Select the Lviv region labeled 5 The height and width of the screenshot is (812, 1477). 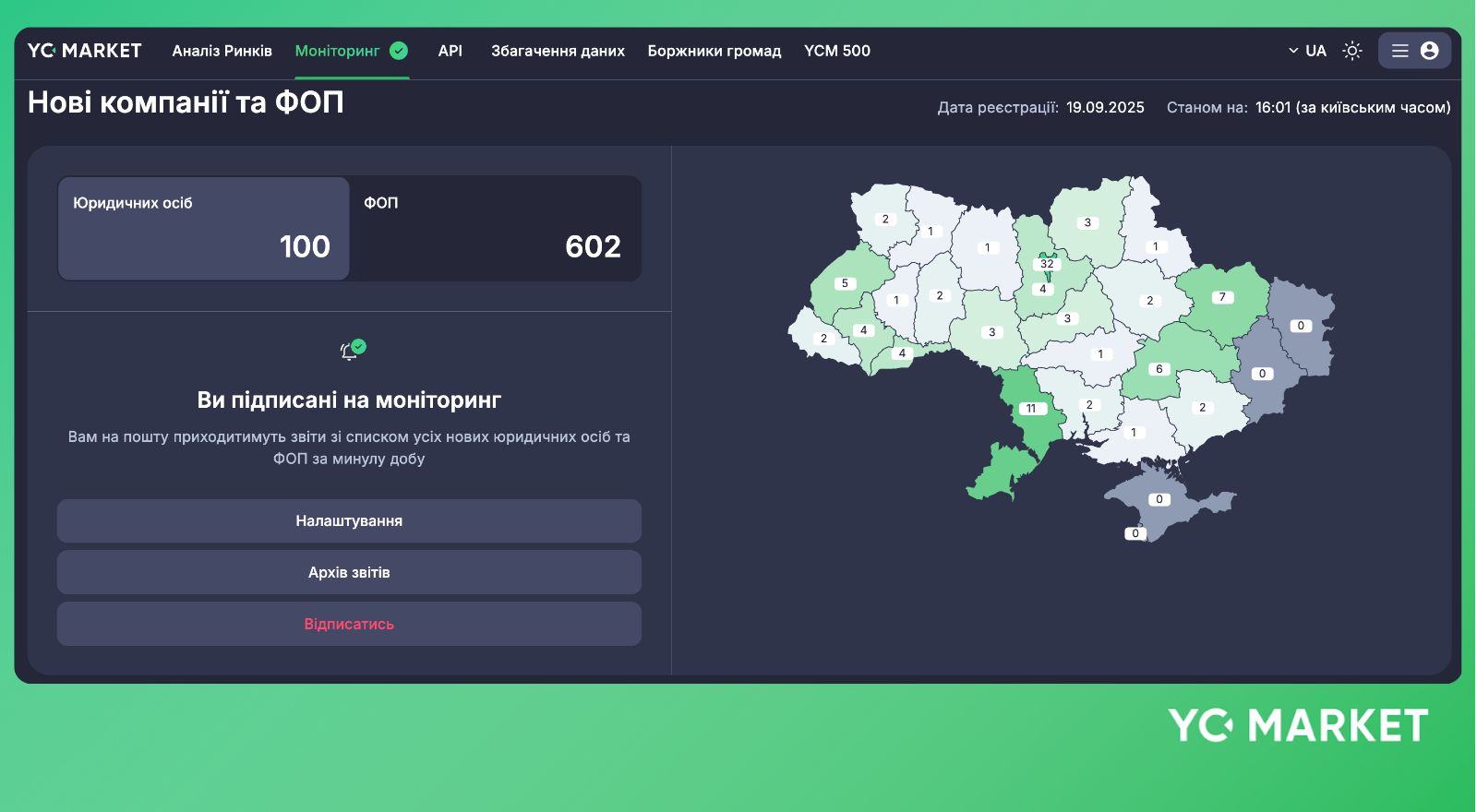pos(845,283)
